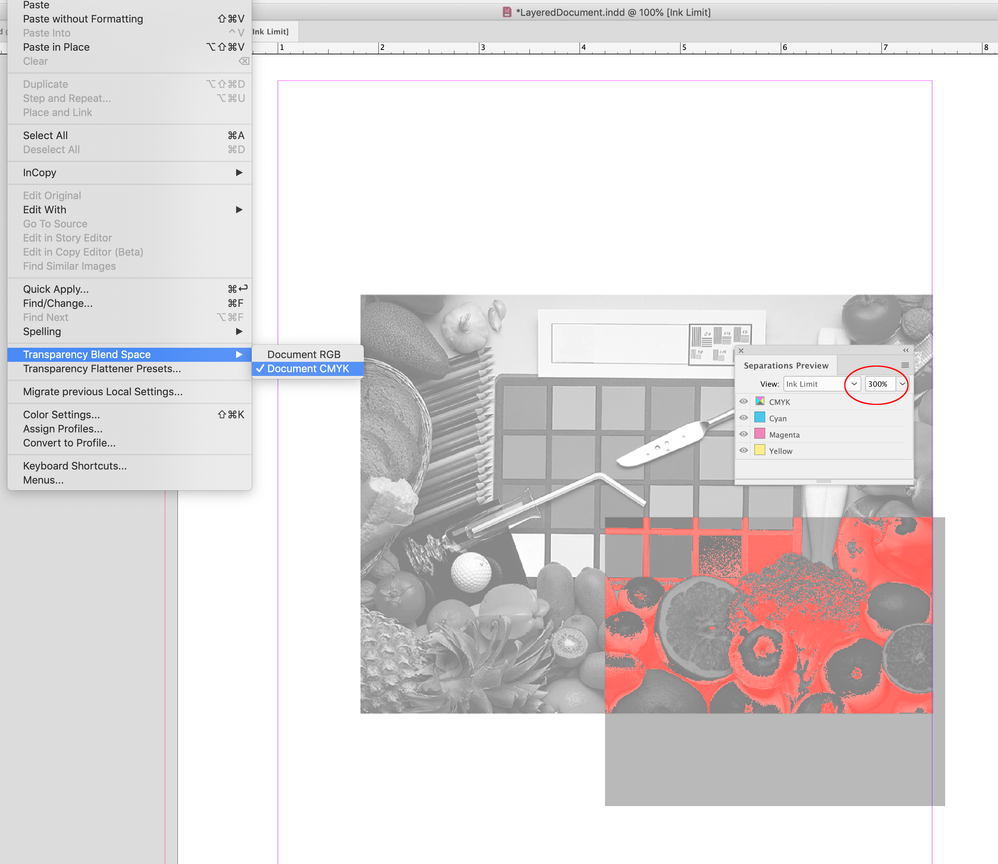Open Assign Profiles dialog
998x864 pixels.
(x=129, y=428)
